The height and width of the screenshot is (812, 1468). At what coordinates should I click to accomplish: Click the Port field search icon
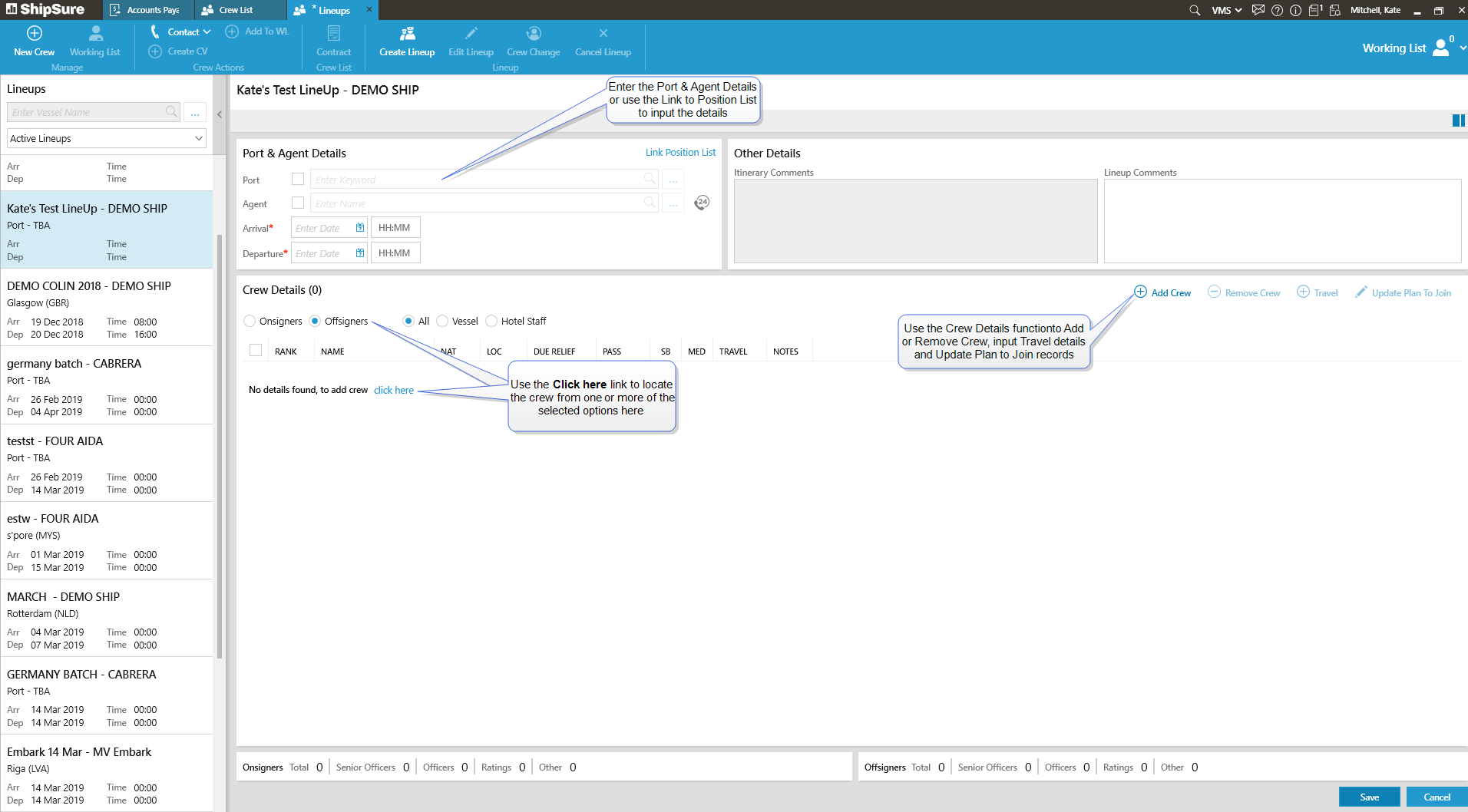coord(650,179)
